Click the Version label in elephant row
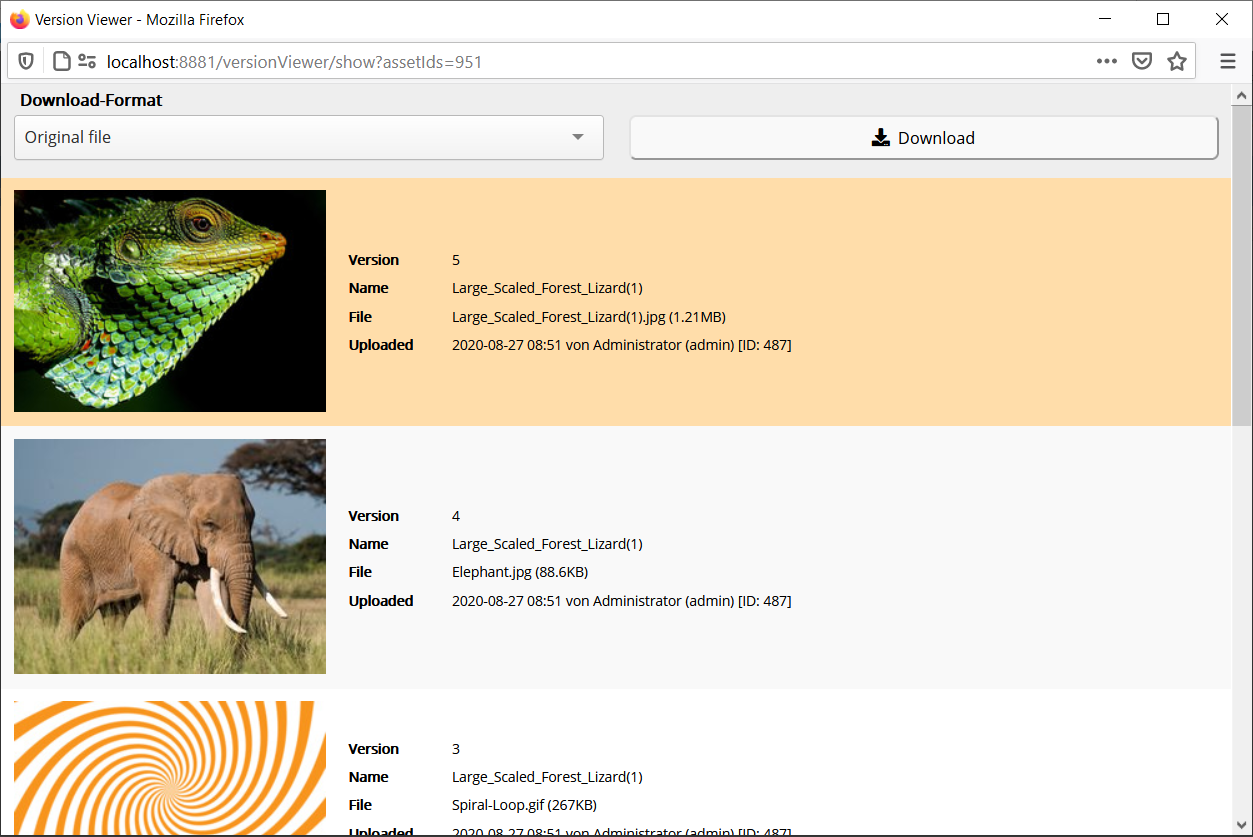Viewport: 1253px width, 837px height. click(x=373, y=516)
